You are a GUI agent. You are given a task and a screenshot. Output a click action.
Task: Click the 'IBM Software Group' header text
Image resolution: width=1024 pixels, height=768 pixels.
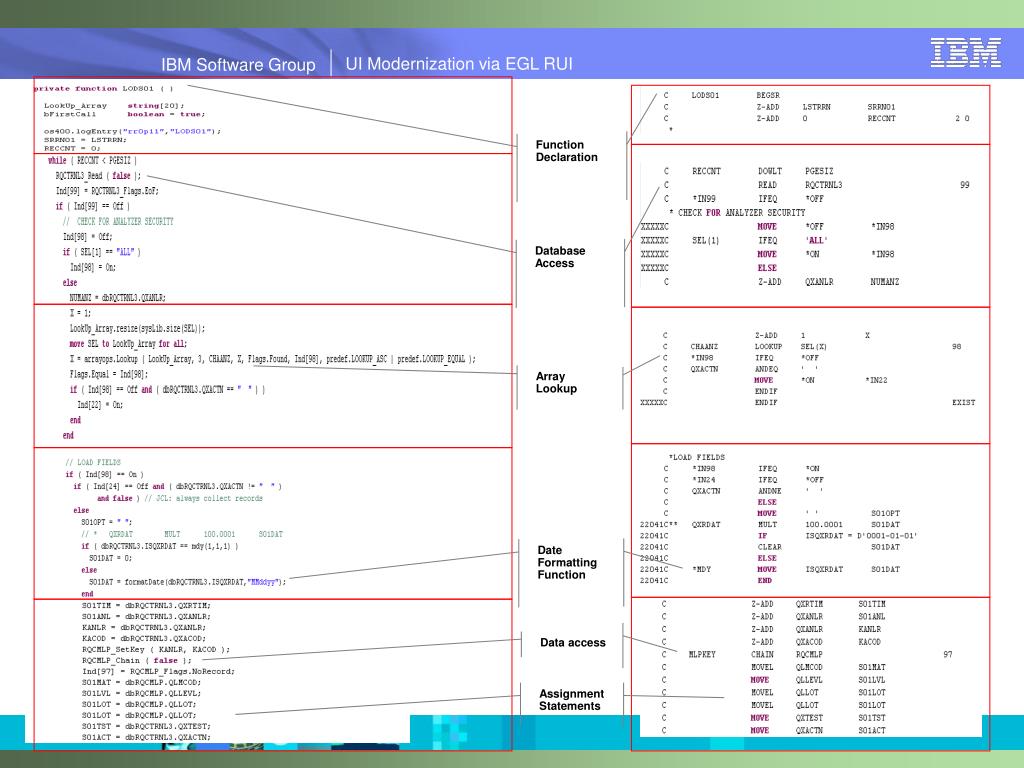click(x=238, y=65)
